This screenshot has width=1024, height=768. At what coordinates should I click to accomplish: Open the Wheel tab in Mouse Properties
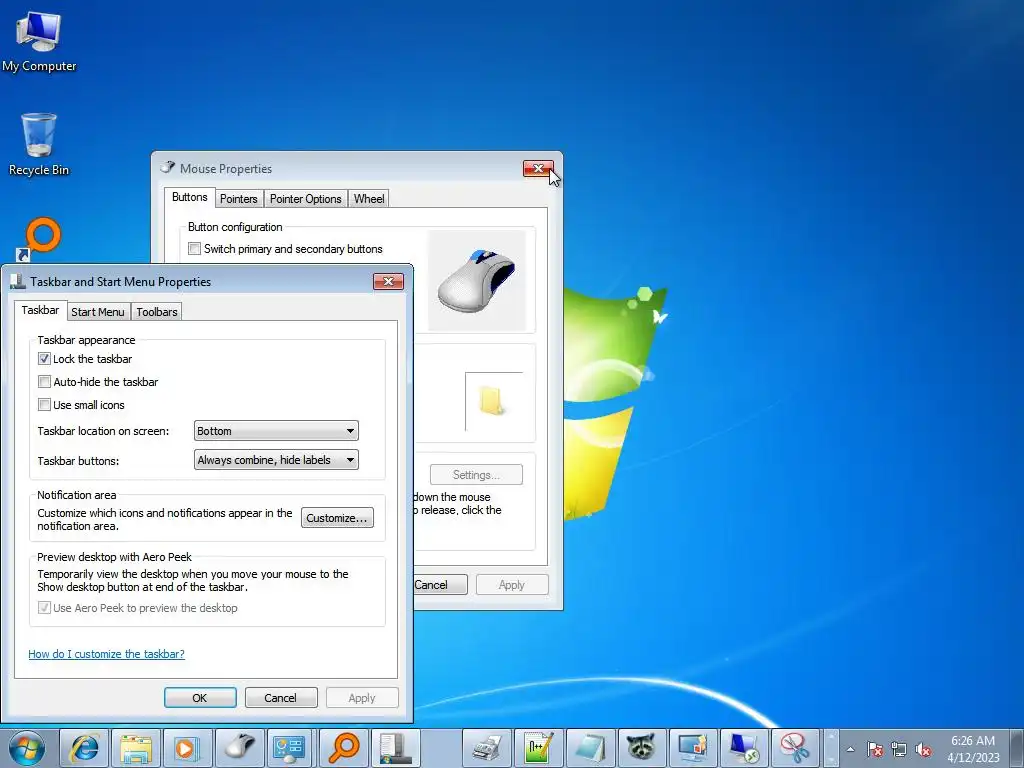tap(369, 199)
